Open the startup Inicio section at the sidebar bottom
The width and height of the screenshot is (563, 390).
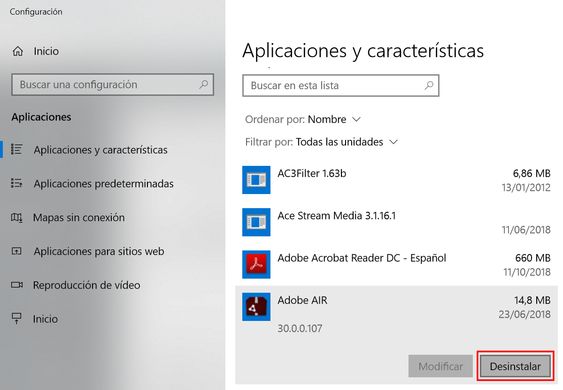click(45, 319)
